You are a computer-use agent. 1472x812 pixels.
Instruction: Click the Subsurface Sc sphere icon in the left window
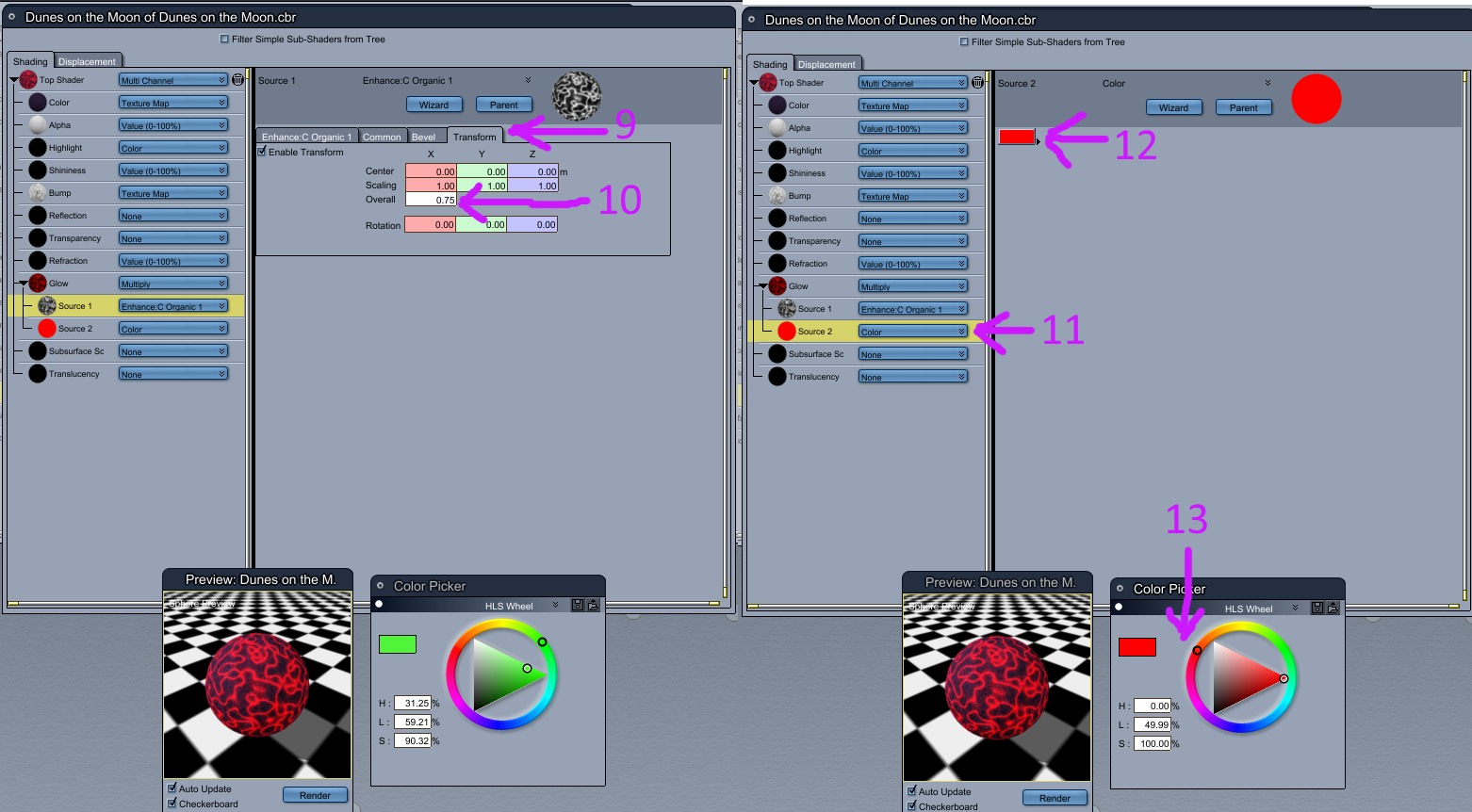pyautogui.click(x=38, y=351)
